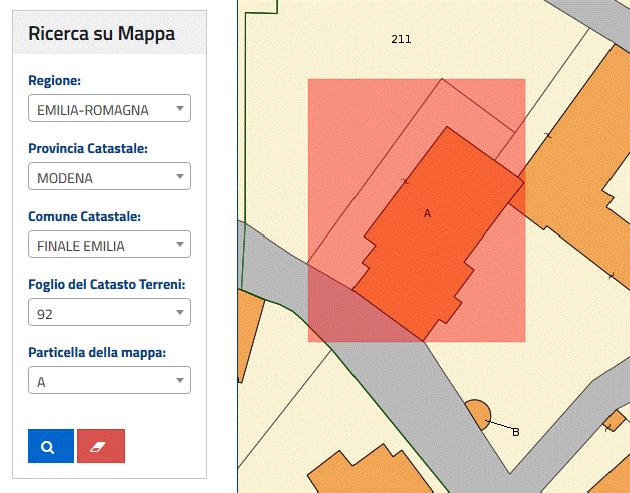Click the Provincia Catastale field label
The width and height of the screenshot is (630, 493).
click(88, 148)
